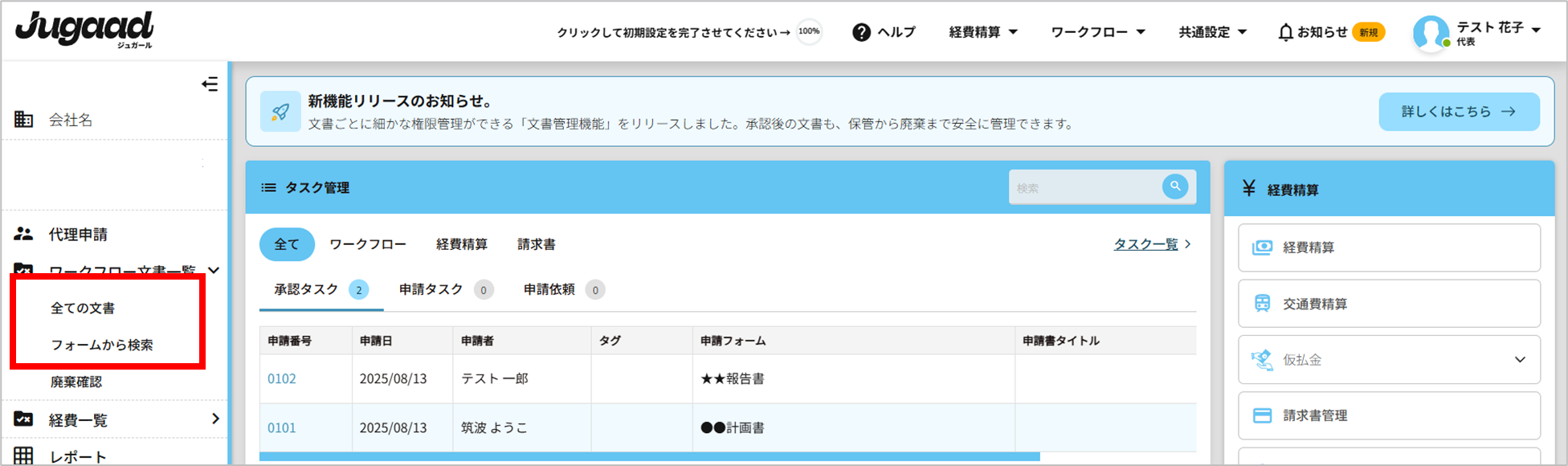
Task: Open the 経費精算 dropdown in top navigation
Action: [x=983, y=32]
